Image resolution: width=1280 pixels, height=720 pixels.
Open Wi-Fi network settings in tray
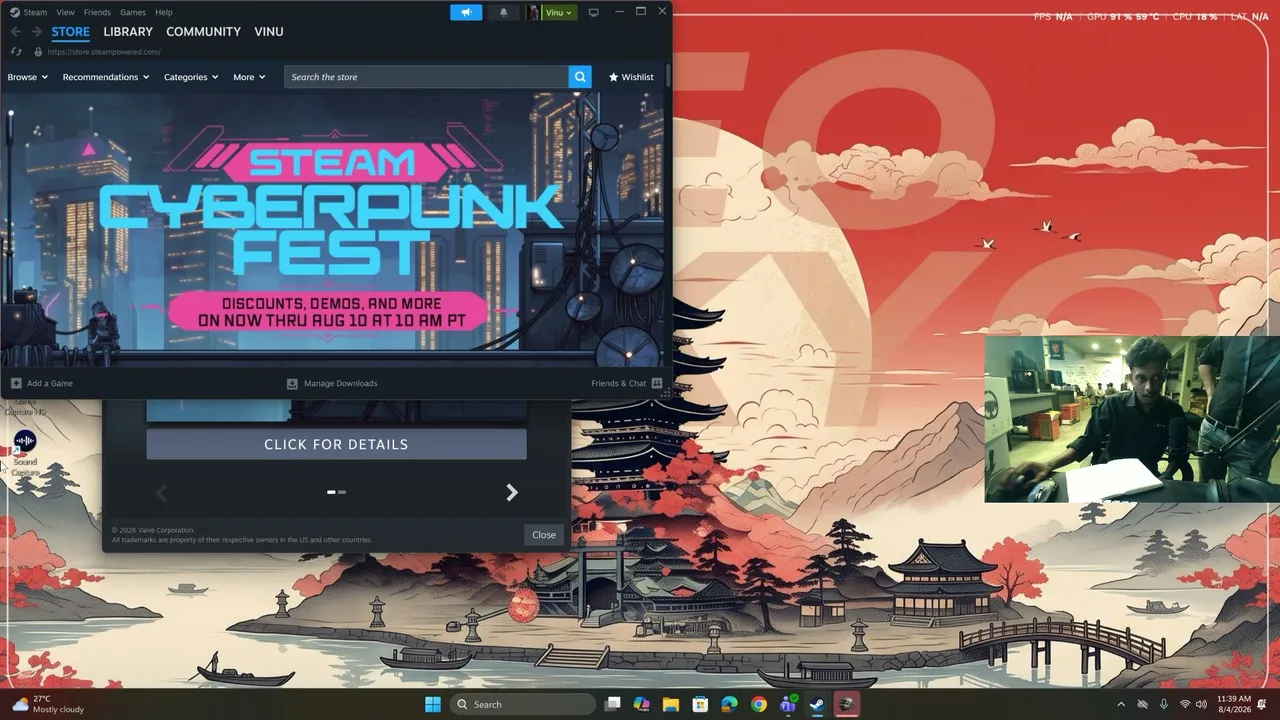point(1185,704)
